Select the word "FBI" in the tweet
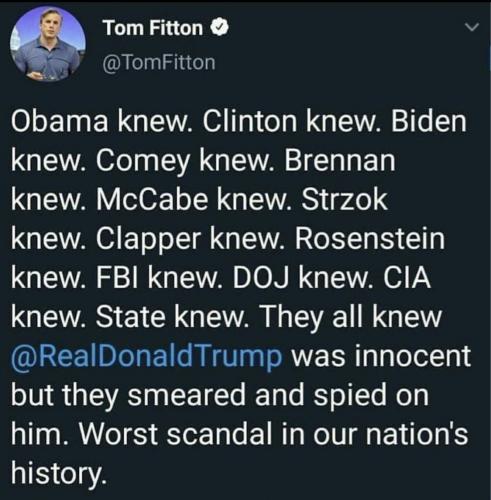 pyautogui.click(x=119, y=278)
